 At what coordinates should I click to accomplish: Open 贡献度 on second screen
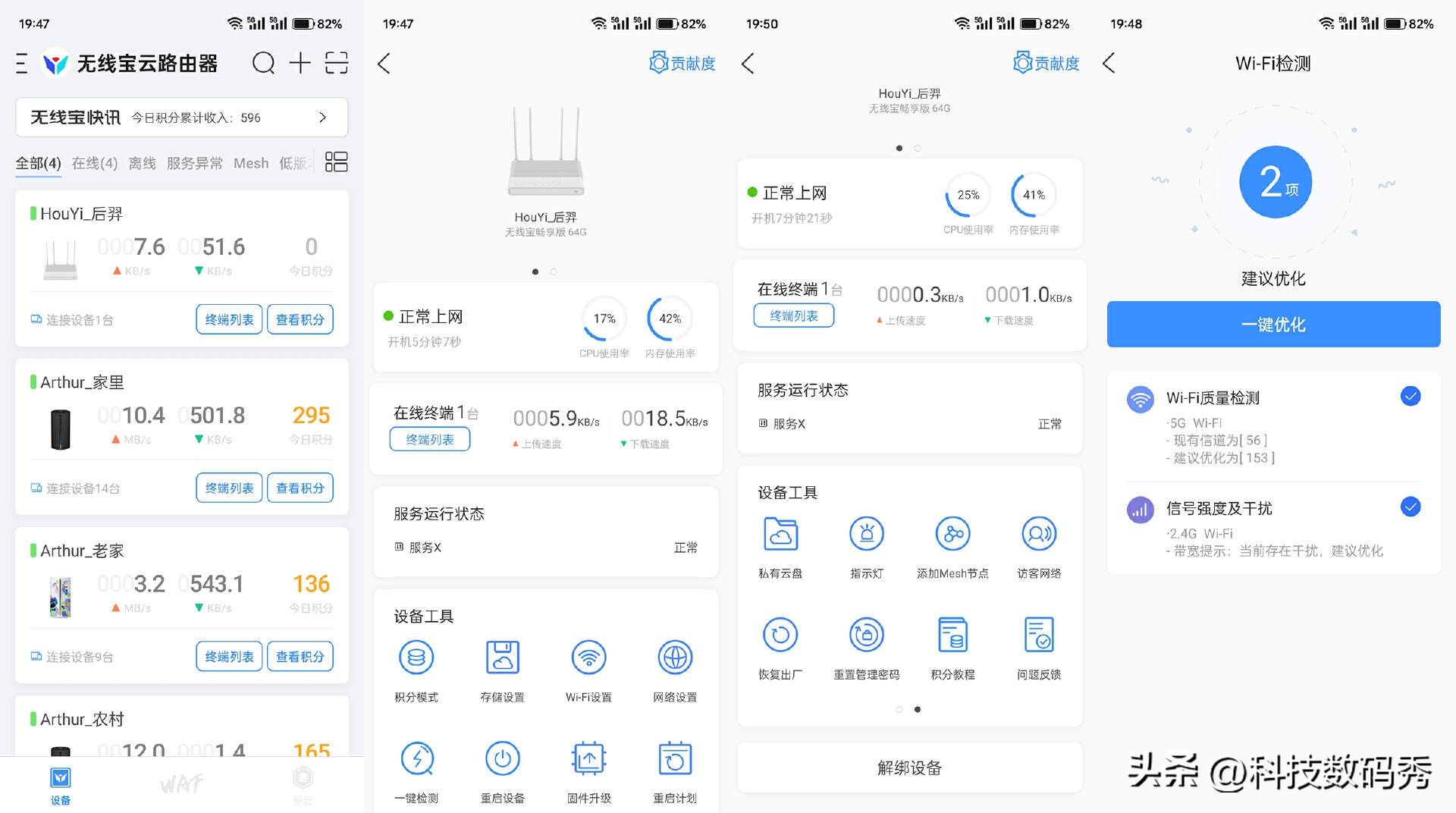[682, 63]
